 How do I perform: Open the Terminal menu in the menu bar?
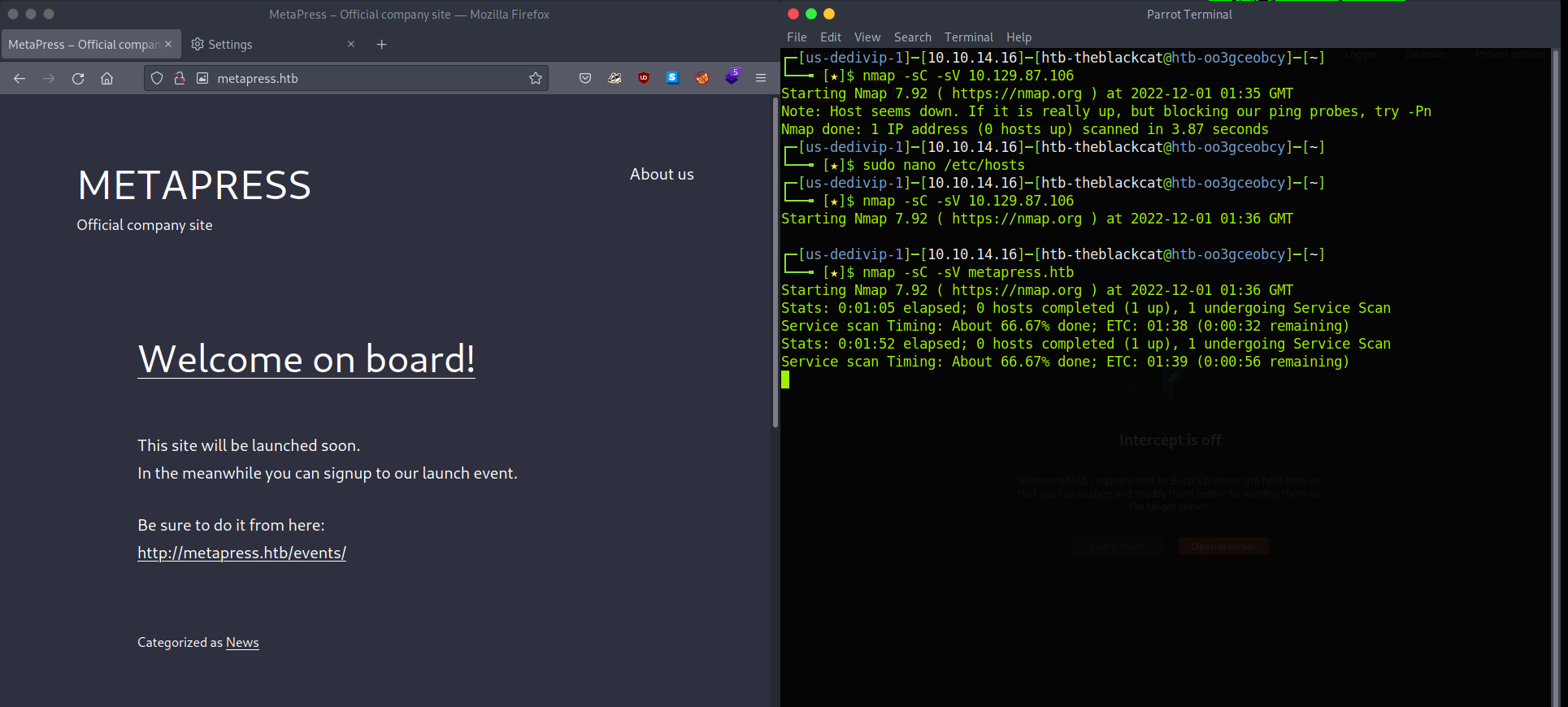(969, 37)
